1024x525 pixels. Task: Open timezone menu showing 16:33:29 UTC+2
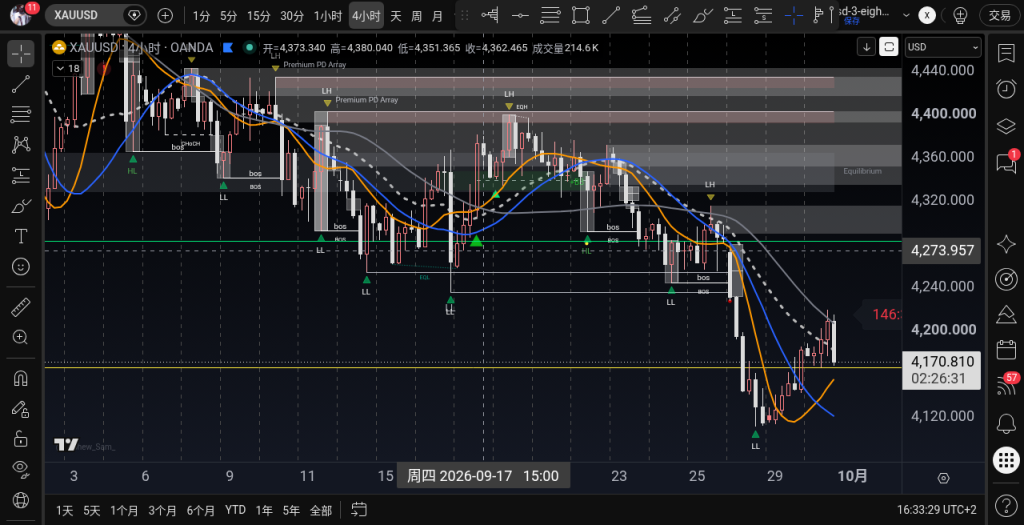(936, 509)
